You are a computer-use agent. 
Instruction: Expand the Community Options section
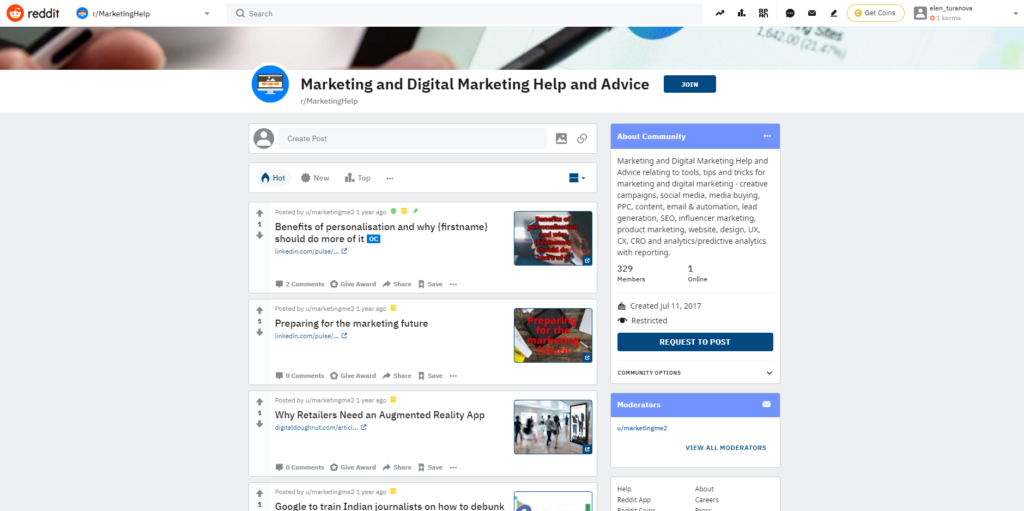click(x=768, y=373)
